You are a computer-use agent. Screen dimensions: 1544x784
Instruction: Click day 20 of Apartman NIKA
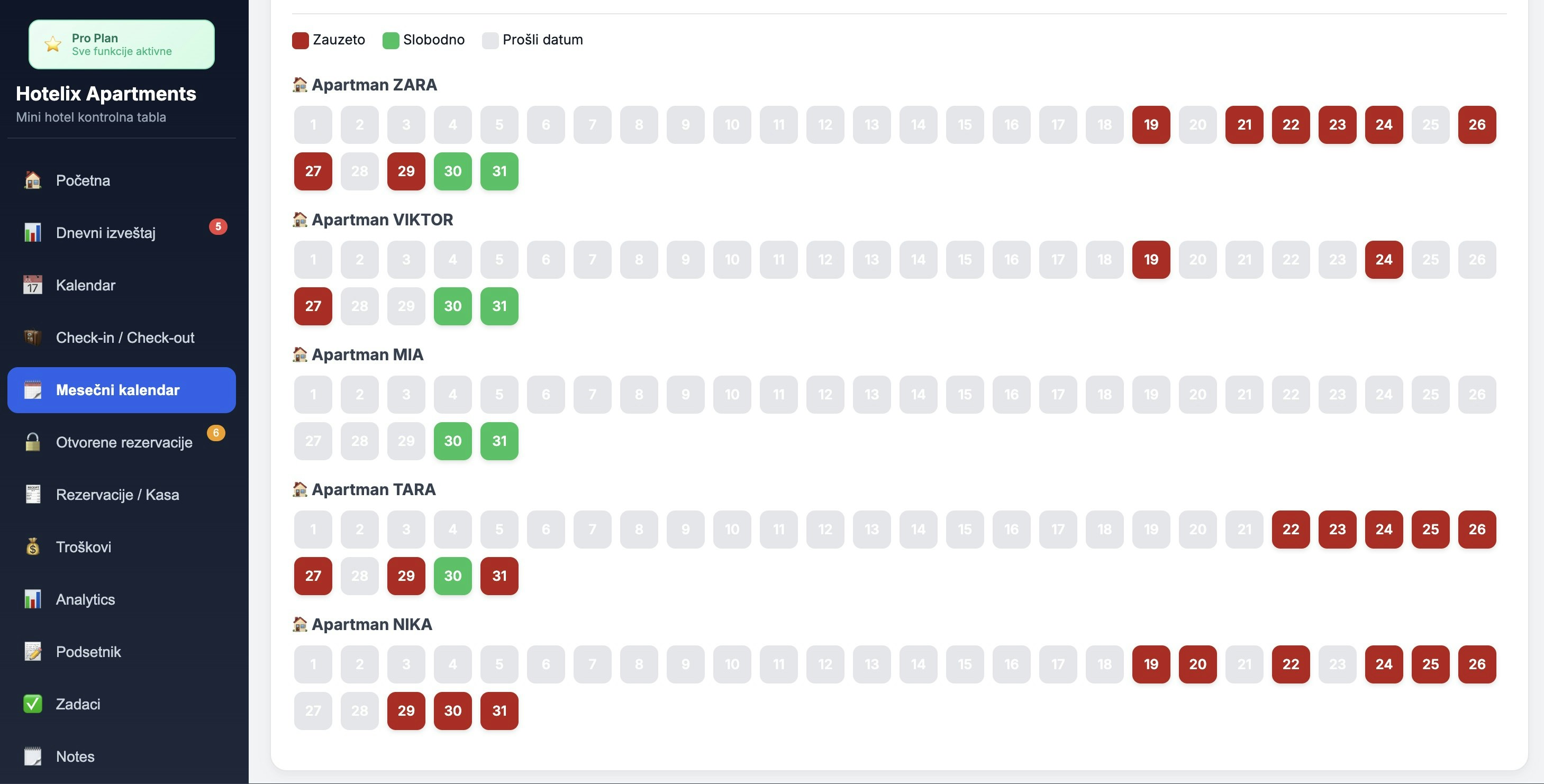coord(1197,664)
